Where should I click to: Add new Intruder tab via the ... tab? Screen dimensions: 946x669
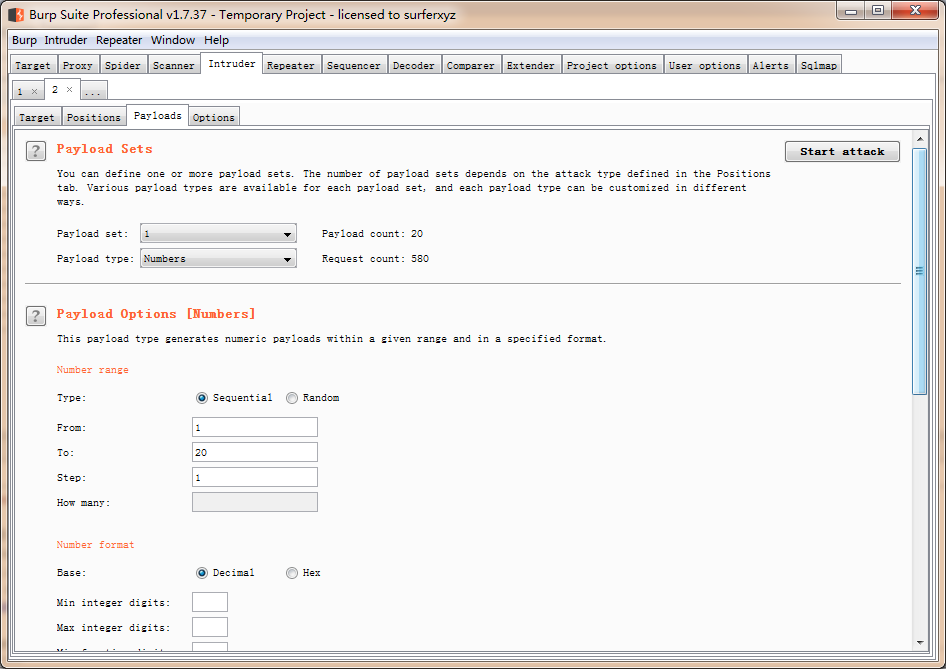point(93,92)
